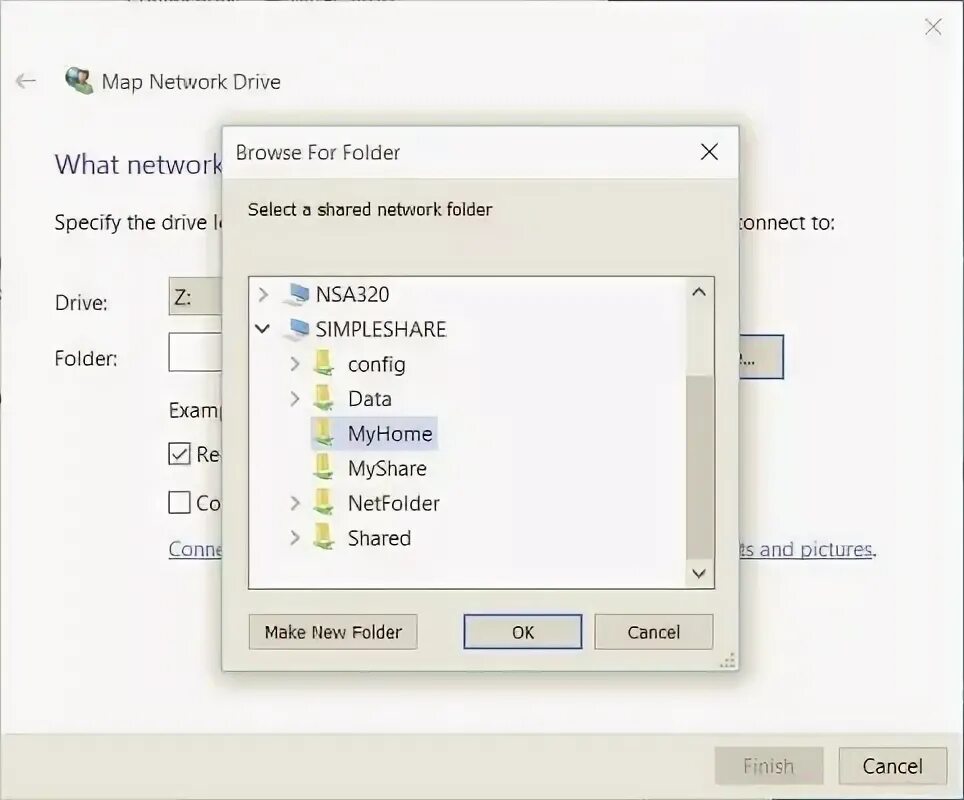Select the NSA320 tree label
This screenshot has width=964, height=800.
[x=352, y=295]
